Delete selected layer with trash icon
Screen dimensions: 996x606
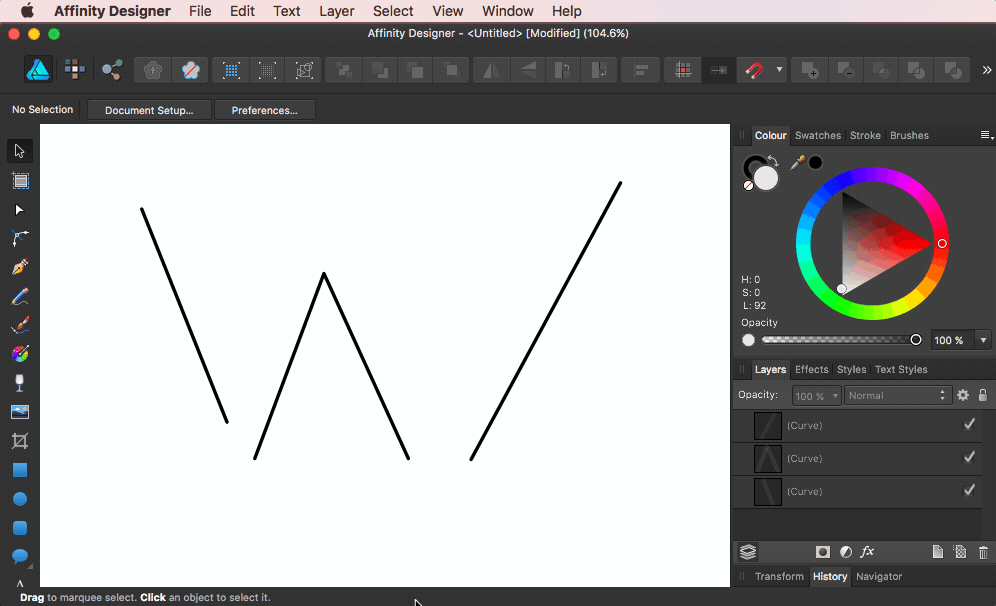tap(983, 551)
